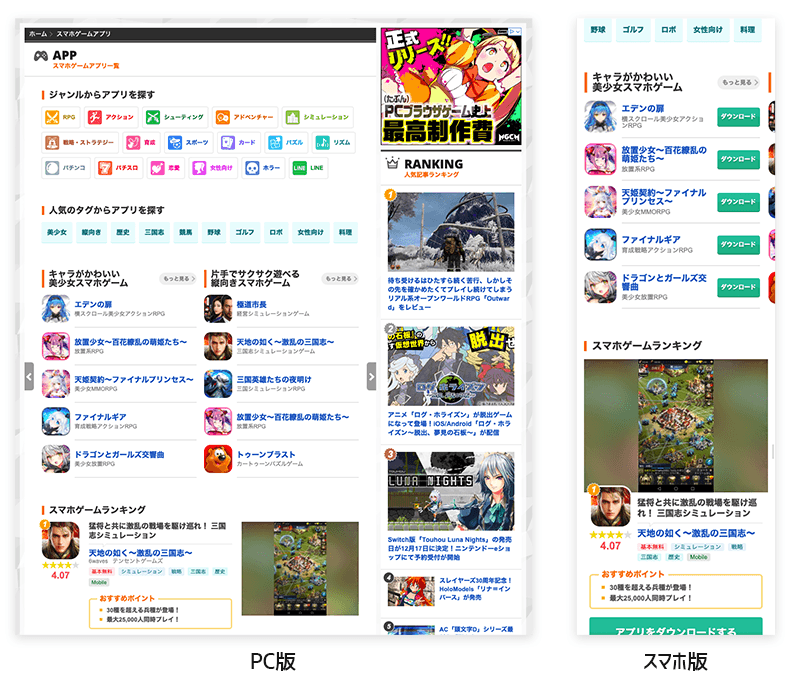The width and height of the screenshot is (800, 681).
Task: Go to ホーム in the breadcrumb
Action: [38, 34]
